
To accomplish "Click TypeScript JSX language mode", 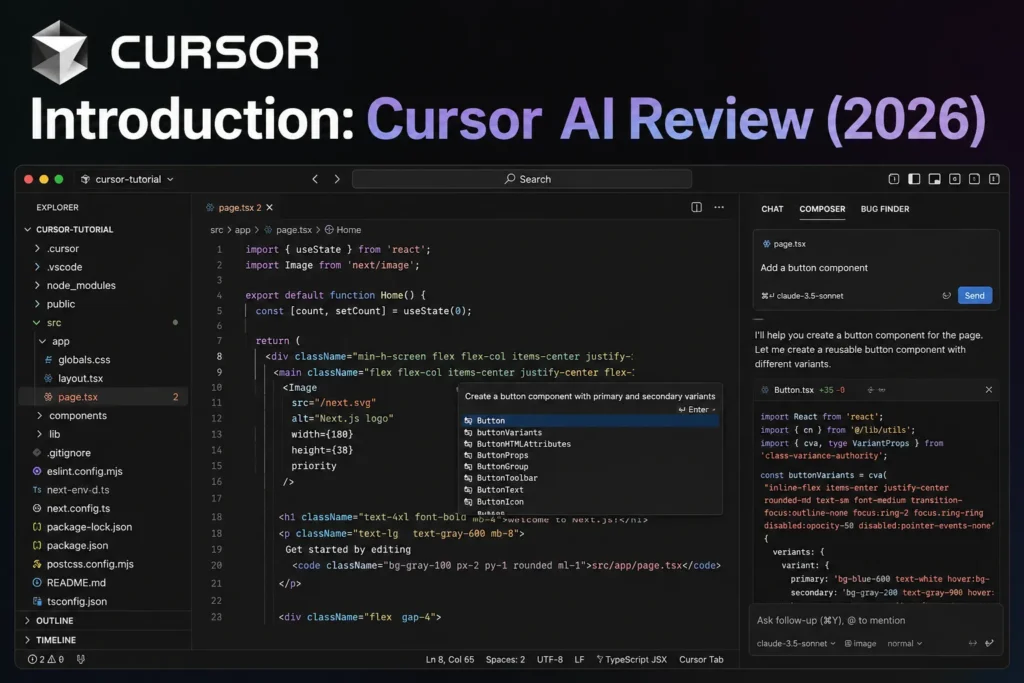I will tap(632, 659).
